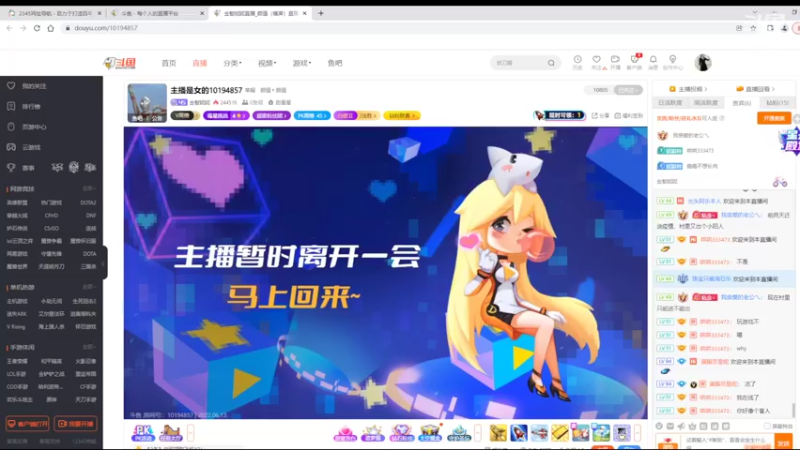
Task: Click the chat panel scrollbar
Action: [793, 410]
